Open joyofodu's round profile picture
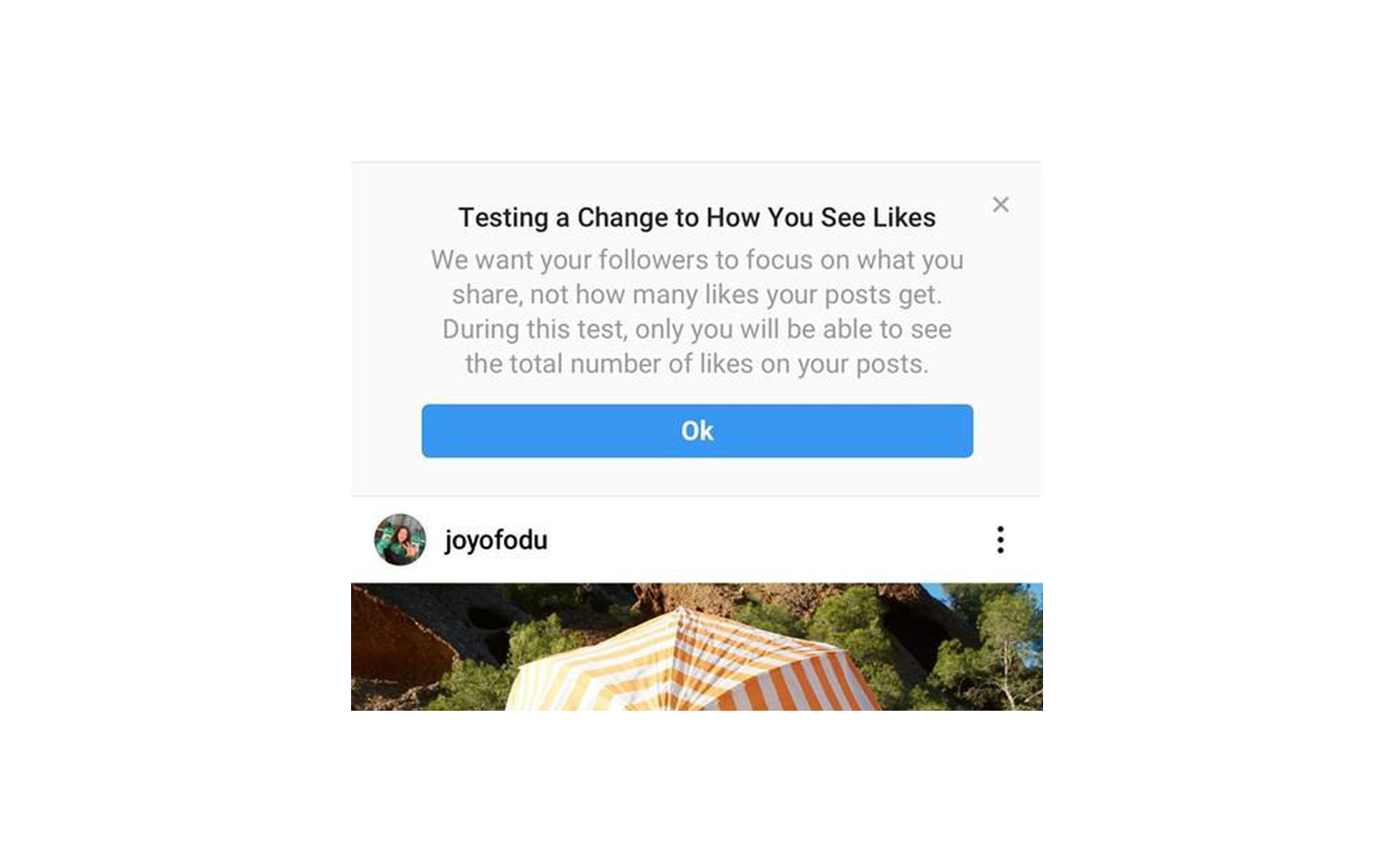Viewport: 1395px width, 868px height. pyautogui.click(x=400, y=540)
